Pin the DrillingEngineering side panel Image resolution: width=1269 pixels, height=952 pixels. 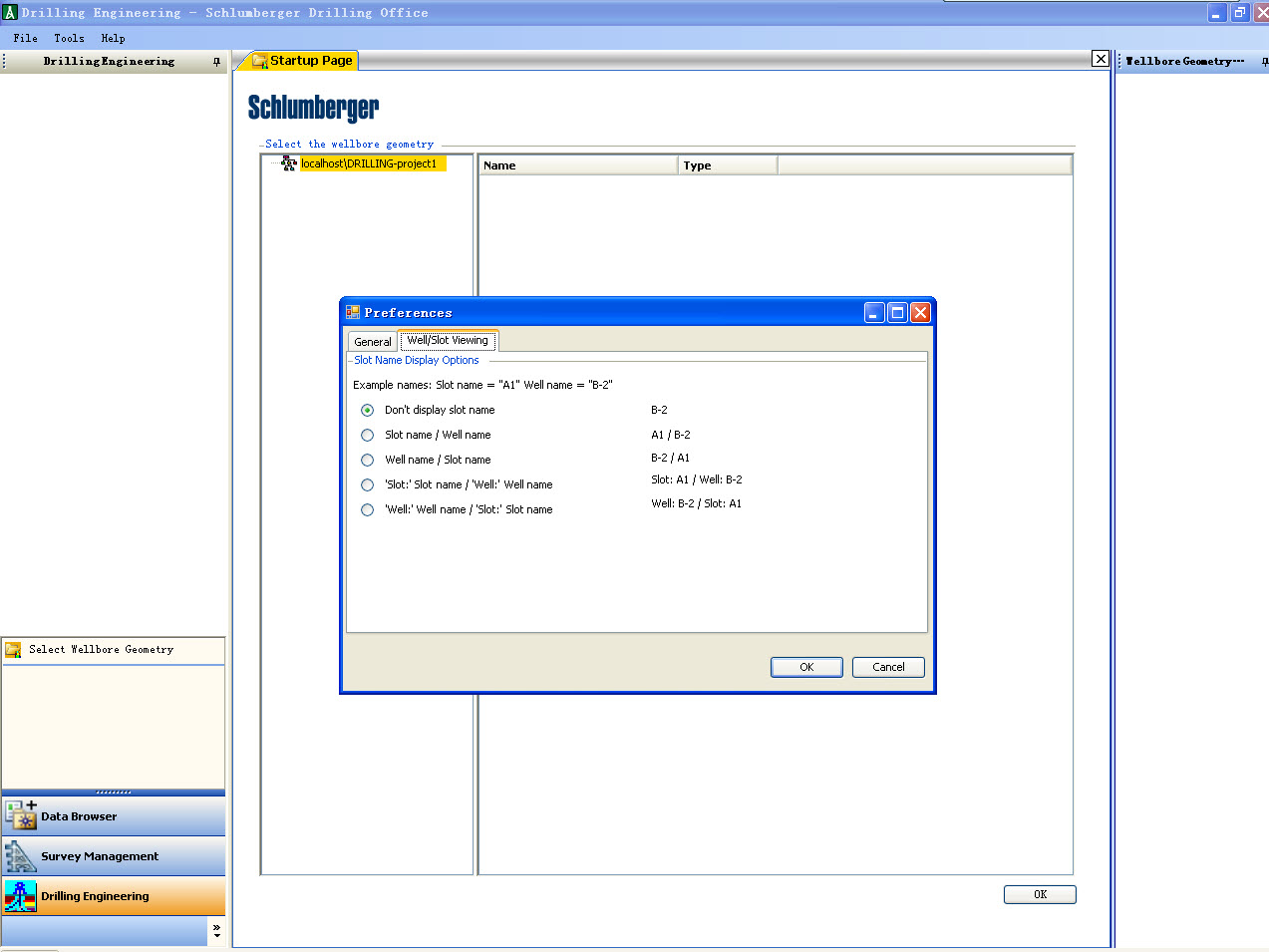coord(216,61)
